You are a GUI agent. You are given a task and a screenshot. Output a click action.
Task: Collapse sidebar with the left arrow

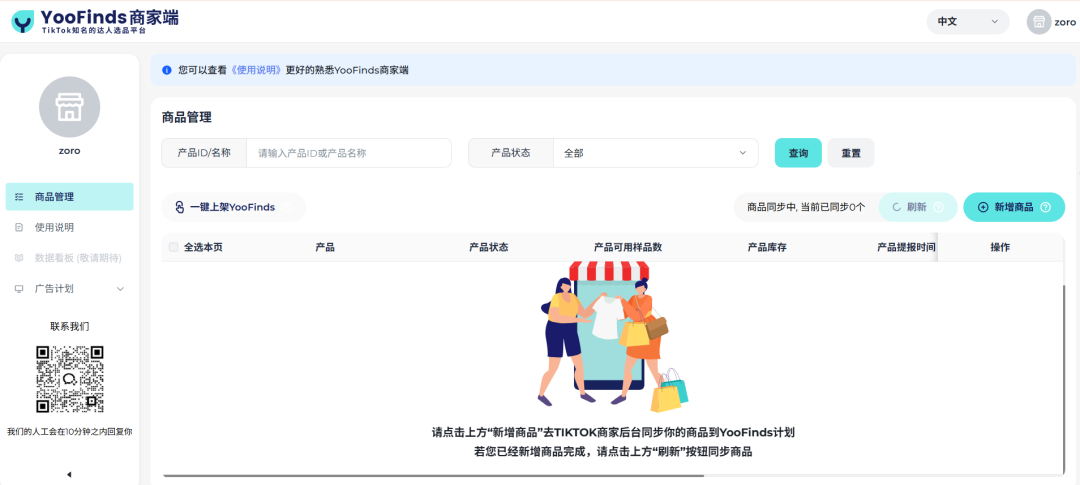69,475
